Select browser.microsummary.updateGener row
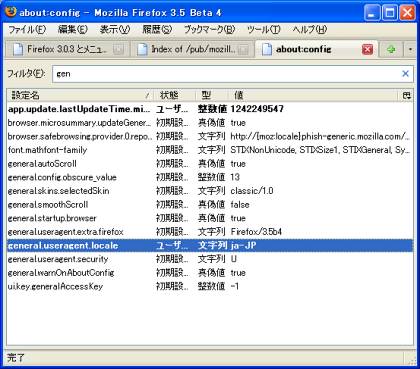 (x=210, y=123)
